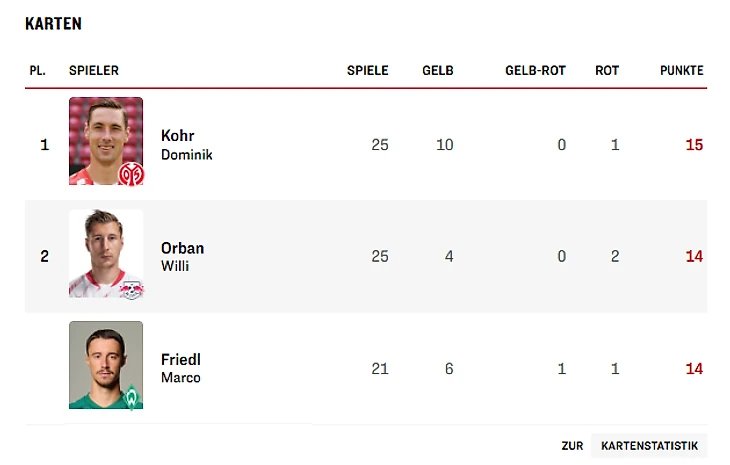Screen dimensions: 730x465
Task: Click the Spieler column header
Action: pyautogui.click(x=94, y=70)
